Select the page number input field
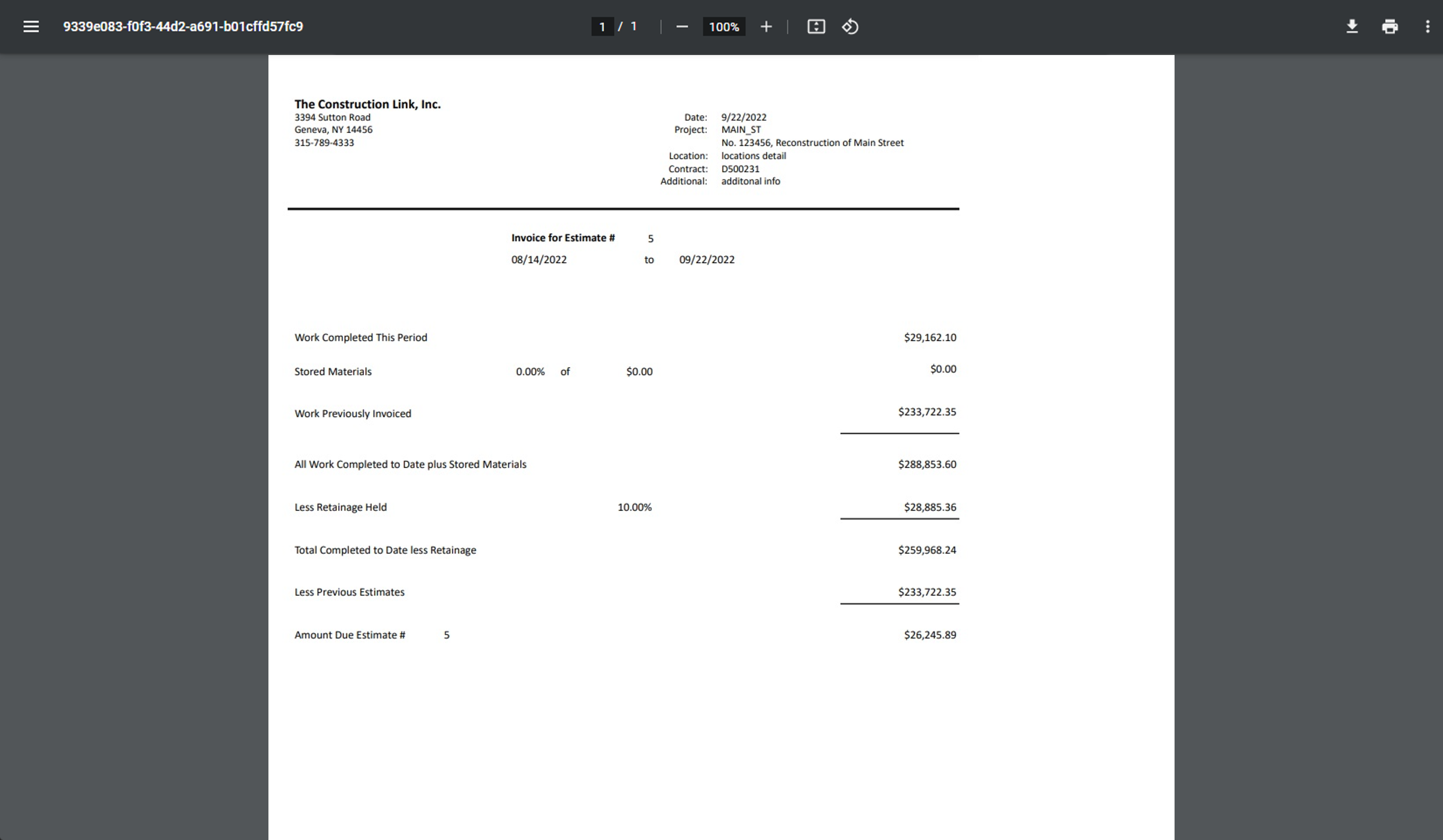 point(602,26)
